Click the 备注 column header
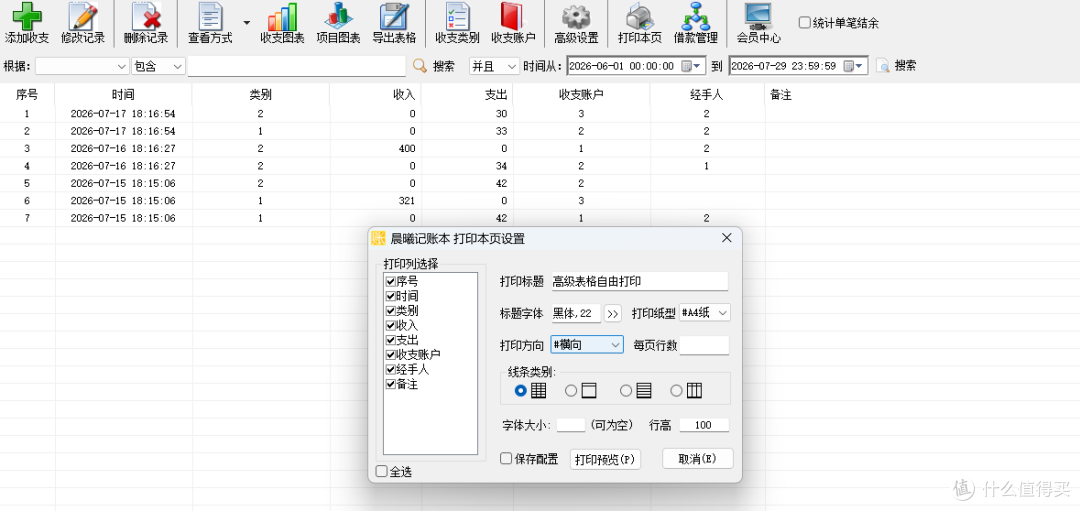Screen dimensions: 1080x511 (922, 95)
